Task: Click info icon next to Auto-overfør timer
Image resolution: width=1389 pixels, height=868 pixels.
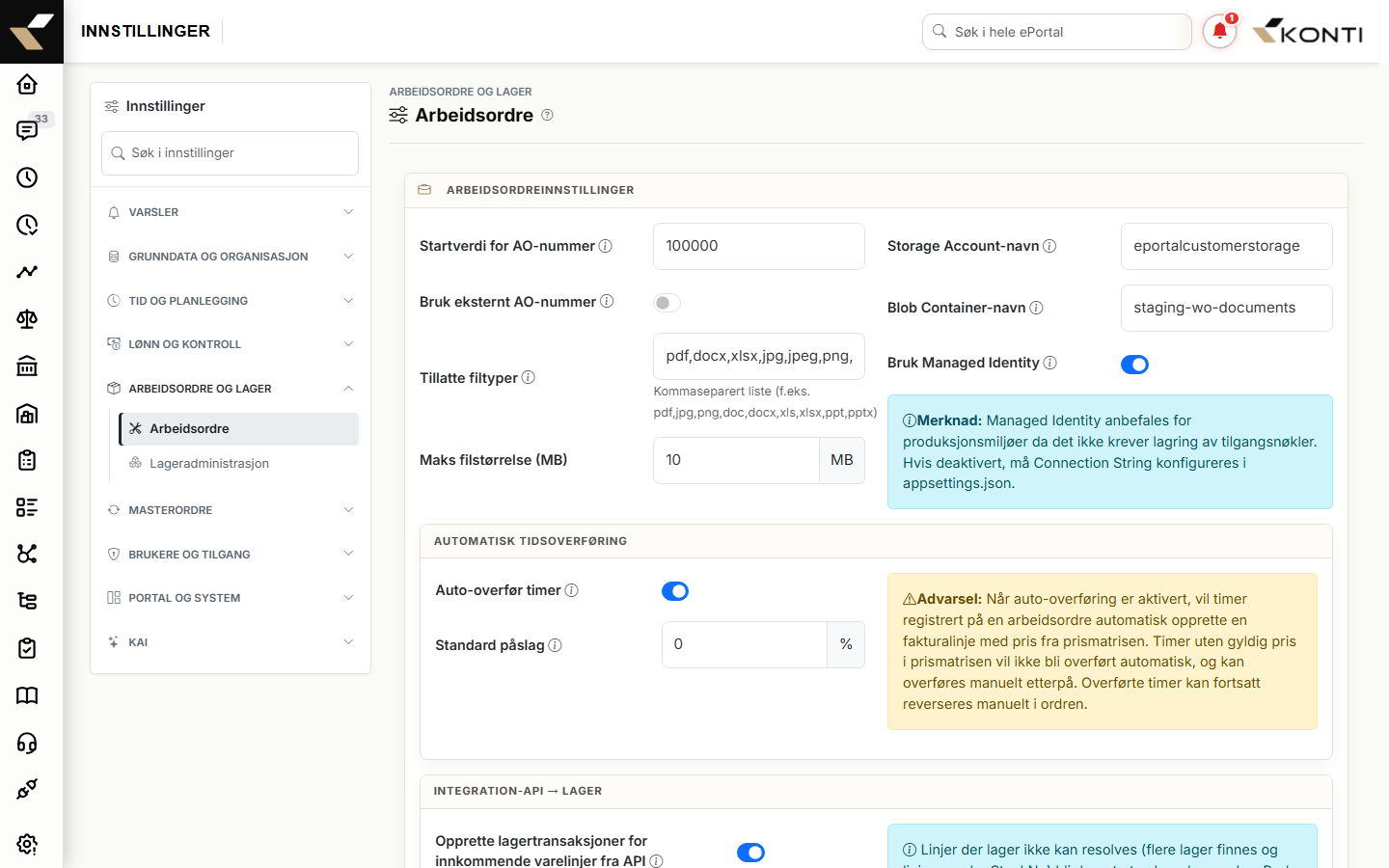Action: (571, 590)
